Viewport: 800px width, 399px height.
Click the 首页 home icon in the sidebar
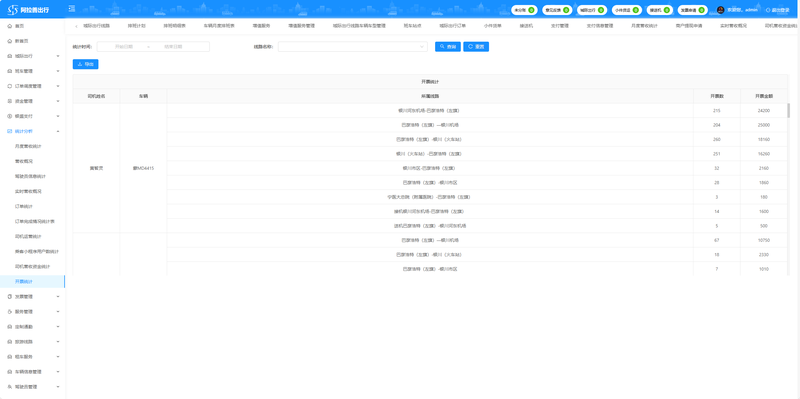tap(10, 26)
